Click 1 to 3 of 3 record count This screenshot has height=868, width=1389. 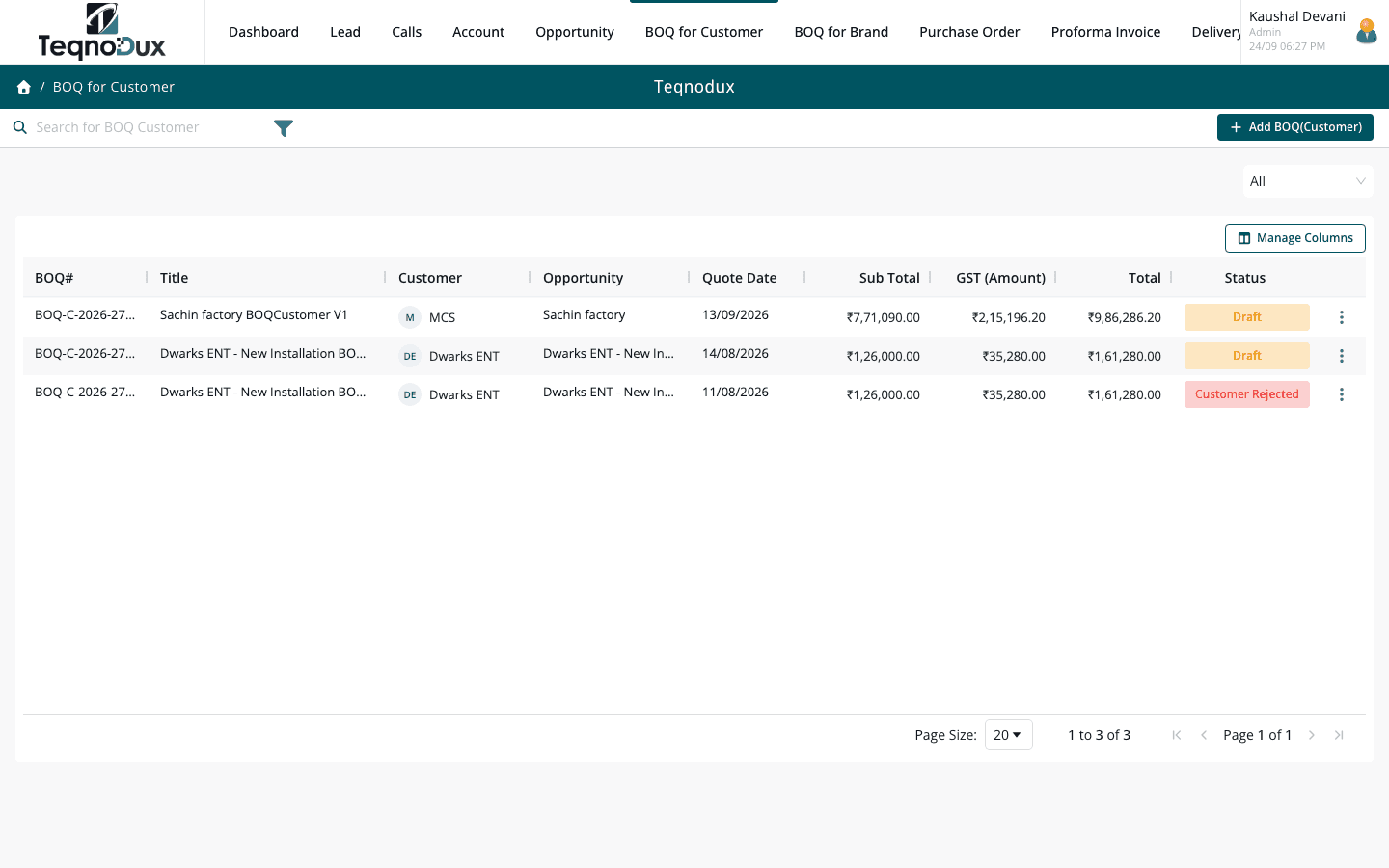1099,735
